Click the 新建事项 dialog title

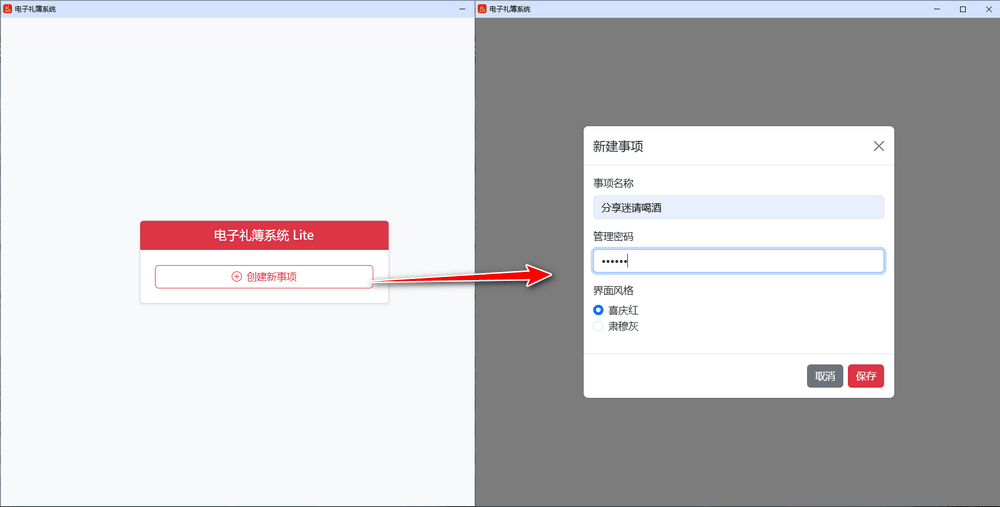click(x=618, y=146)
